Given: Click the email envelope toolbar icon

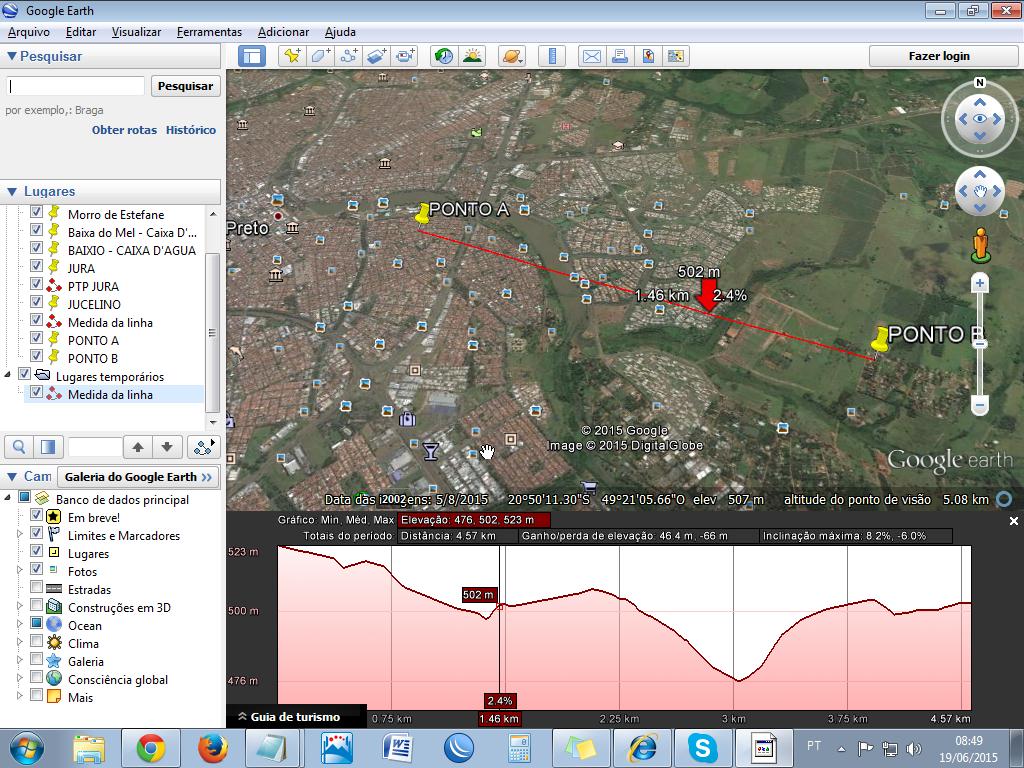Looking at the screenshot, I should tap(592, 56).
